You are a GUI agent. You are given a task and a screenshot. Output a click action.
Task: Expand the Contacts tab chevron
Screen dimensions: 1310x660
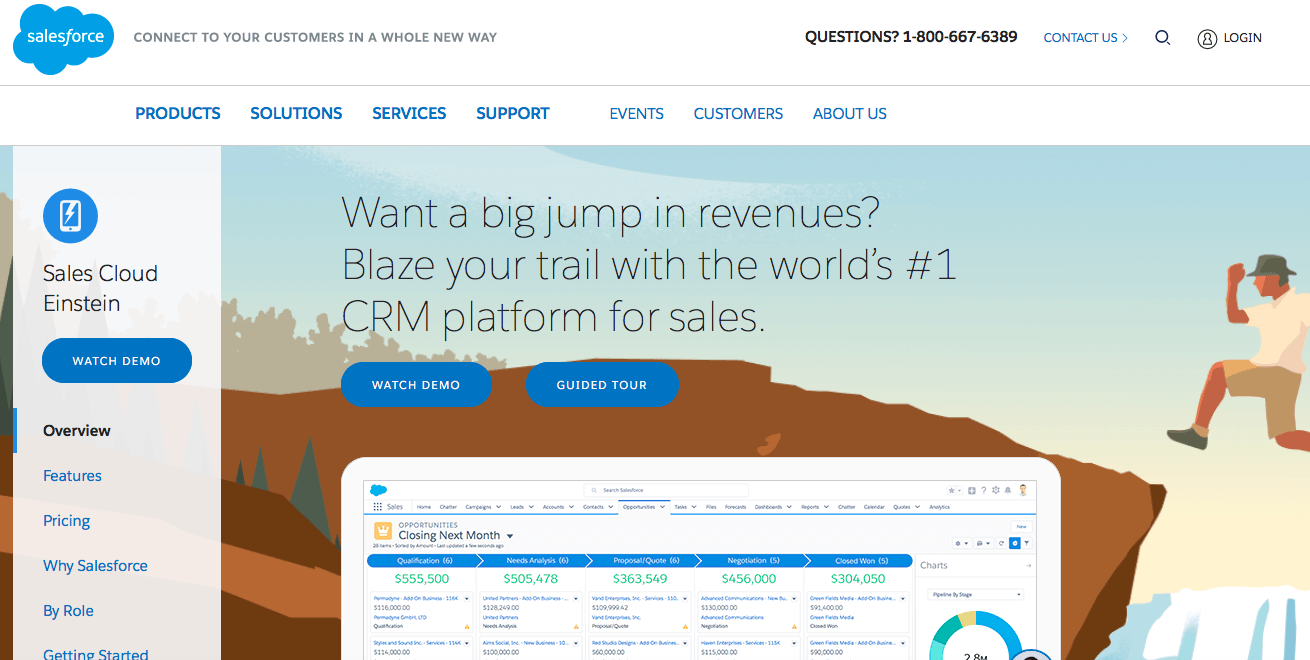coord(611,507)
